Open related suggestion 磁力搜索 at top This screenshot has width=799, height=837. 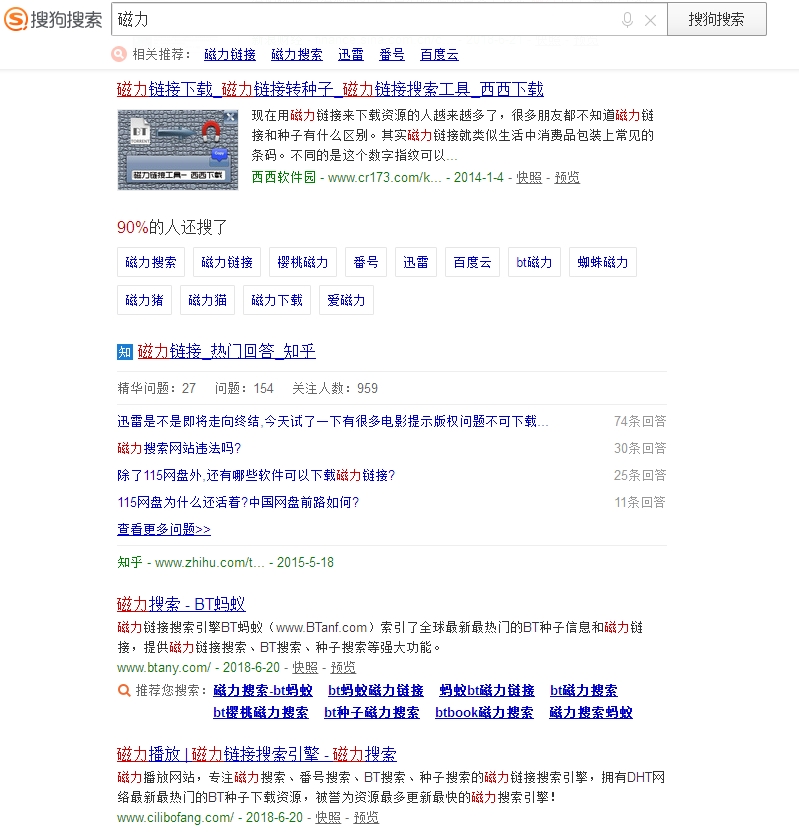pyautogui.click(x=297, y=54)
